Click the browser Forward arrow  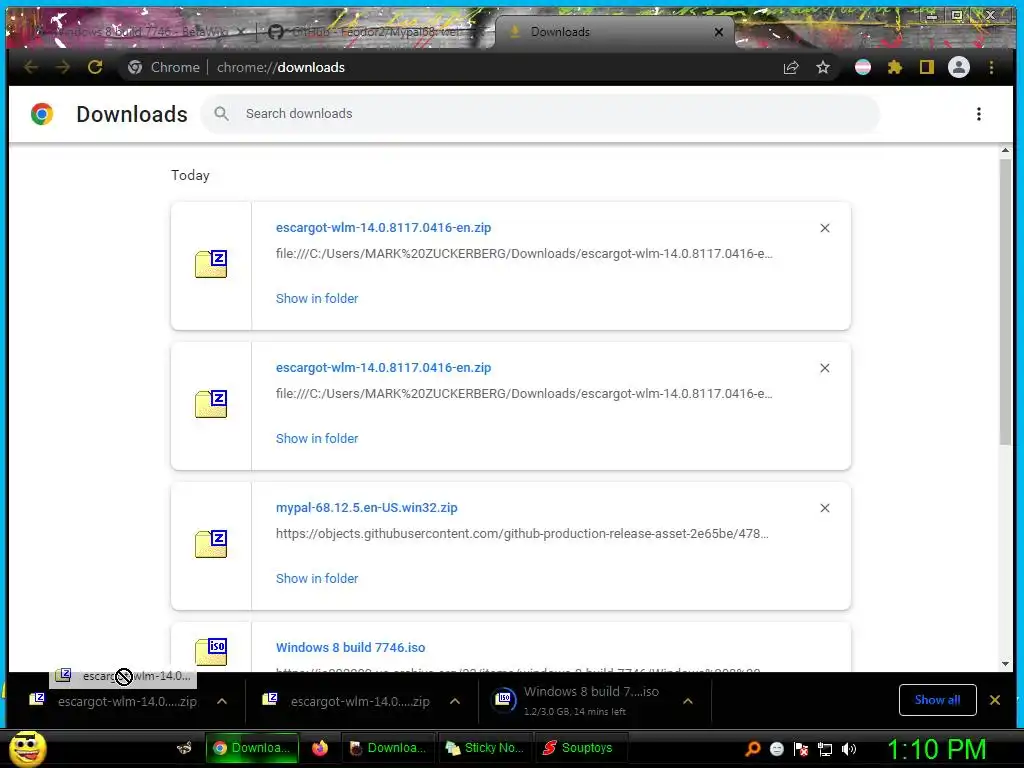(63, 67)
